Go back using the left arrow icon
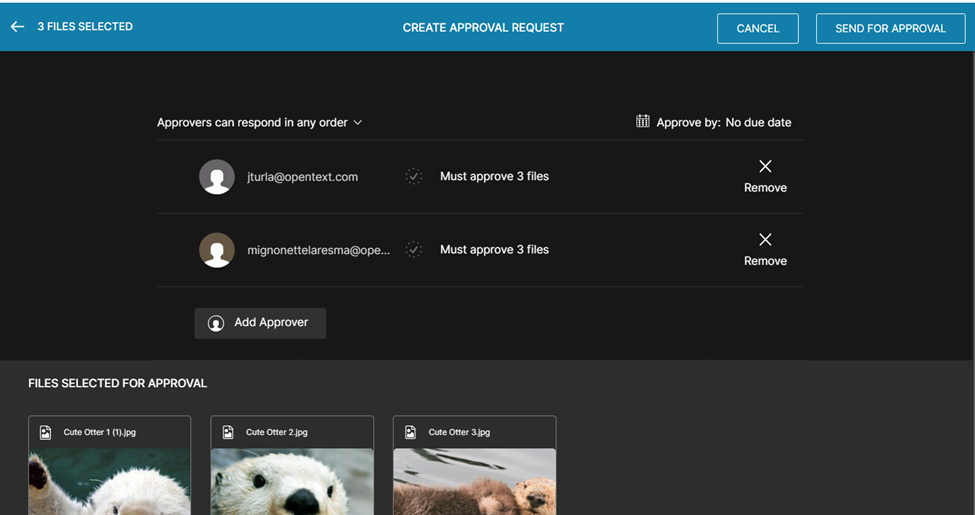 (17, 27)
